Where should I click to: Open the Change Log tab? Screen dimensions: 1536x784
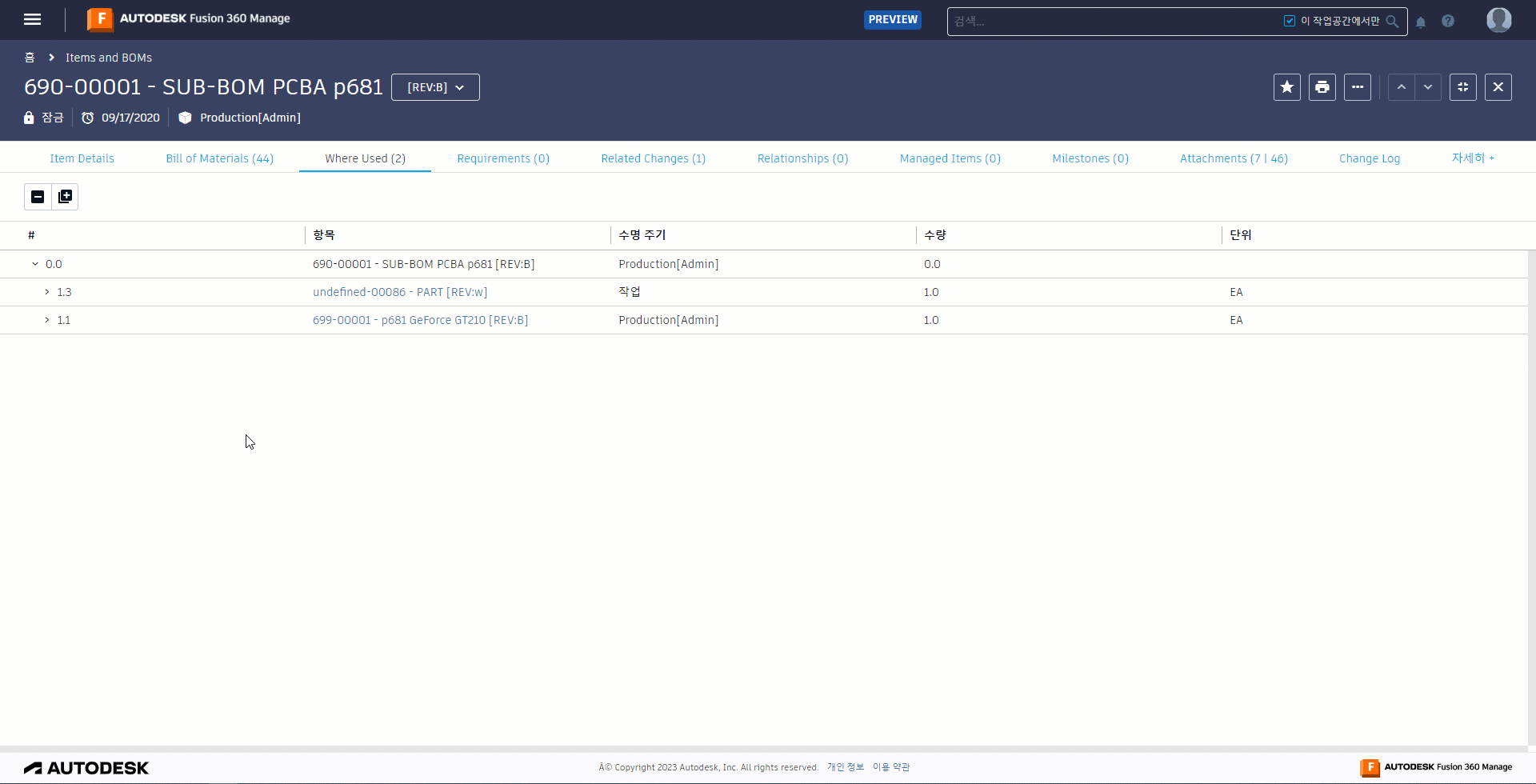[1370, 158]
